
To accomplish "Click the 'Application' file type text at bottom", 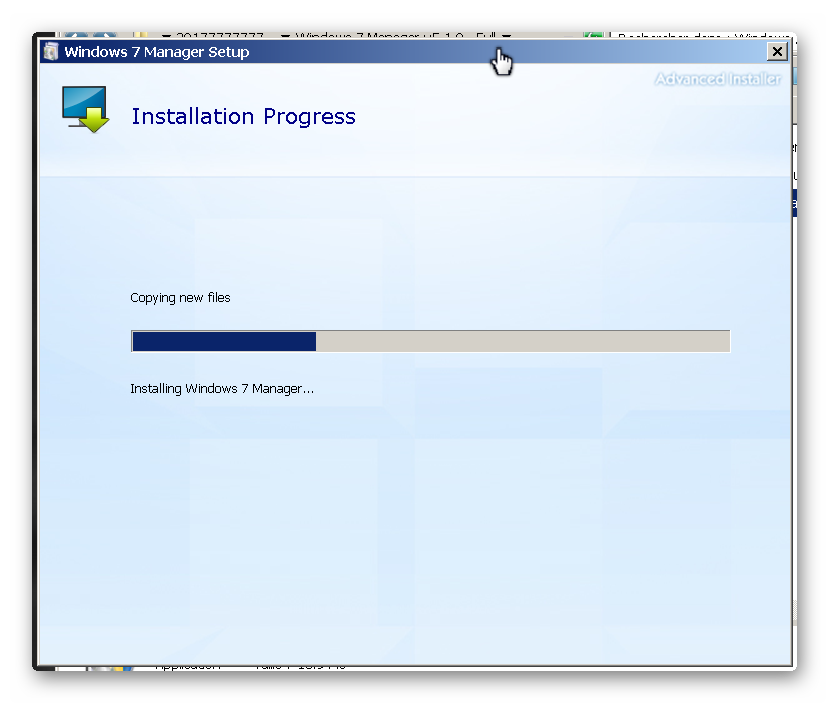I will pos(188,666).
